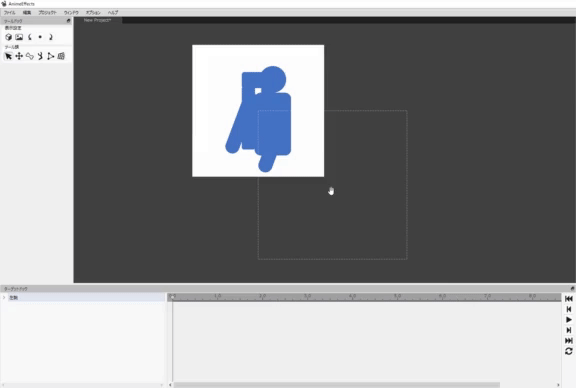Open the ウィンドウ (Window) menu
The width and height of the screenshot is (576, 388).
click(x=71, y=12)
